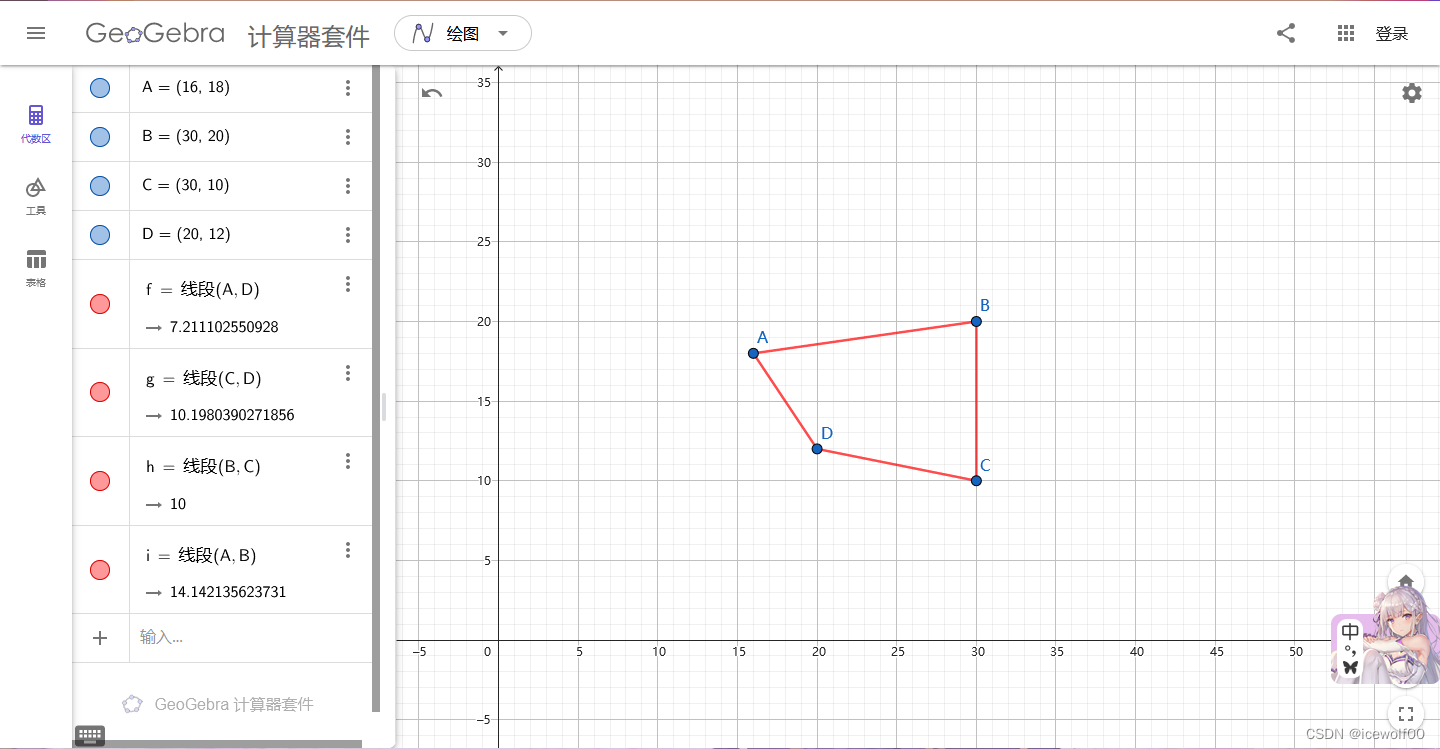
Task: Click the f = 线段(A, D) definition
Action: click(202, 290)
